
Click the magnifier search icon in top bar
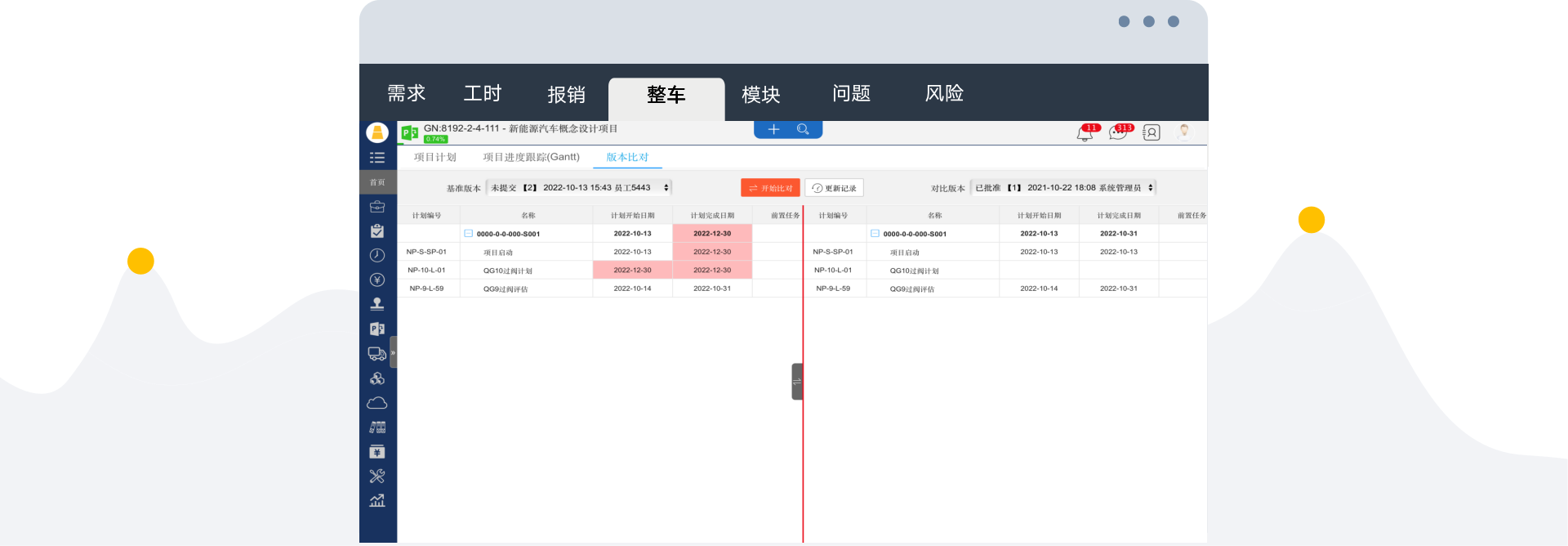pyautogui.click(x=803, y=129)
